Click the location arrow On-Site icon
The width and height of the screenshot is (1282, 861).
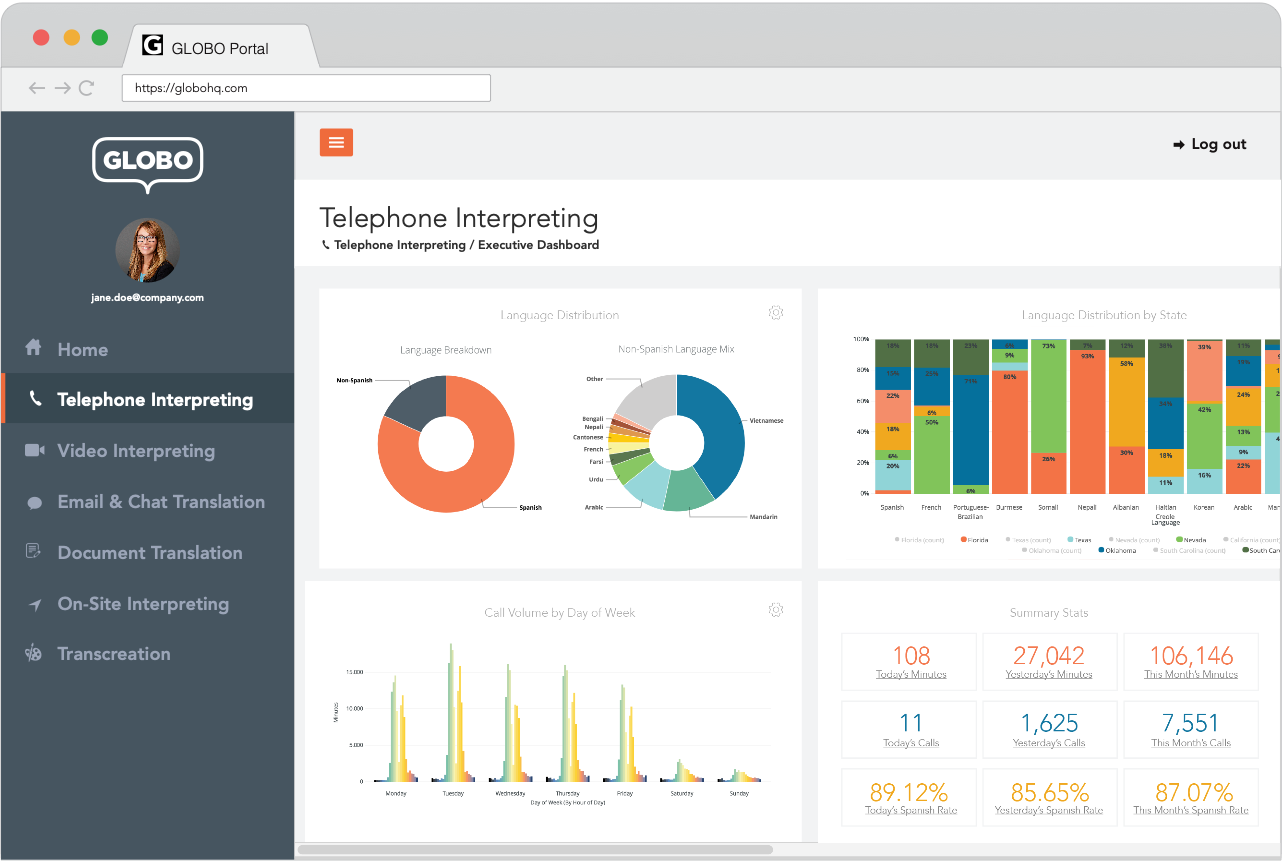[35, 605]
